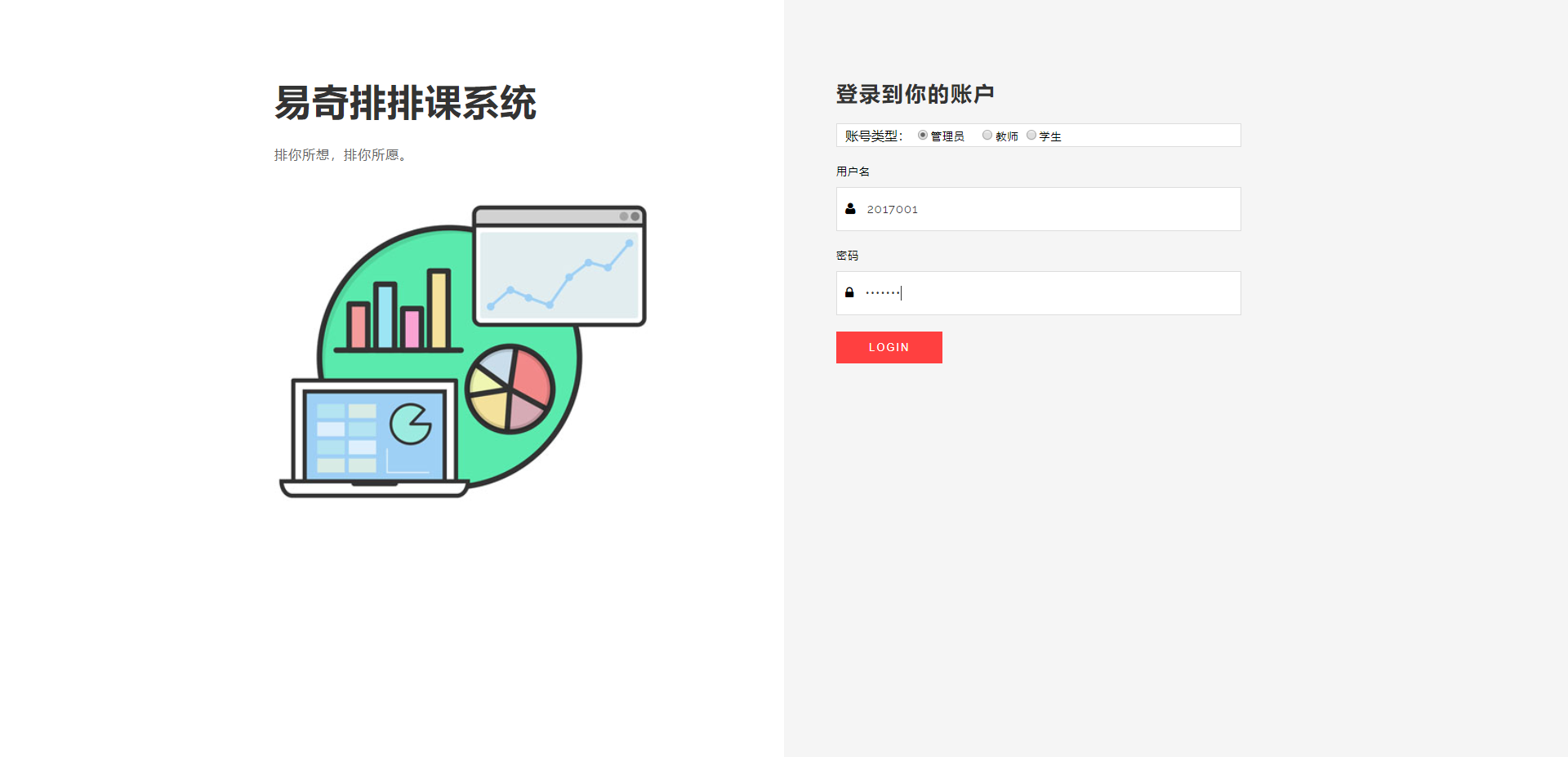The image size is (1568, 757).
Task: Click the colorful pie chart graphic
Action: click(510, 389)
